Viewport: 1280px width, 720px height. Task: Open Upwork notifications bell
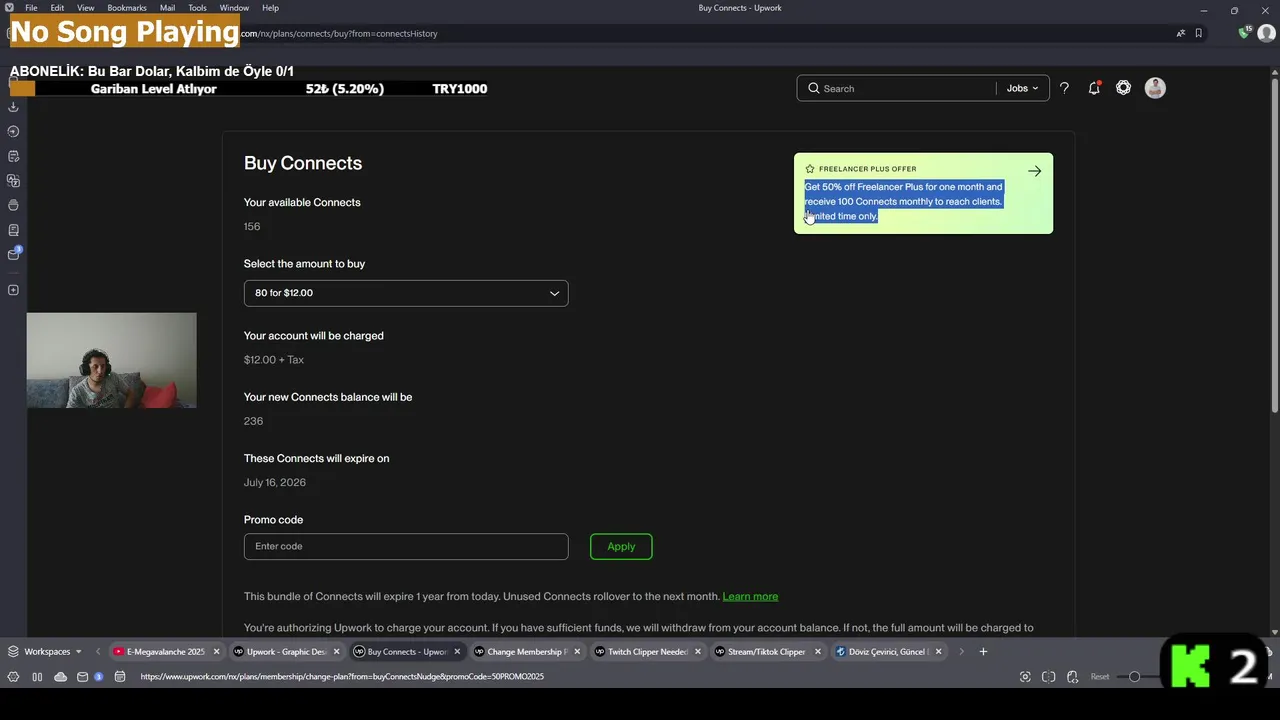(1094, 88)
